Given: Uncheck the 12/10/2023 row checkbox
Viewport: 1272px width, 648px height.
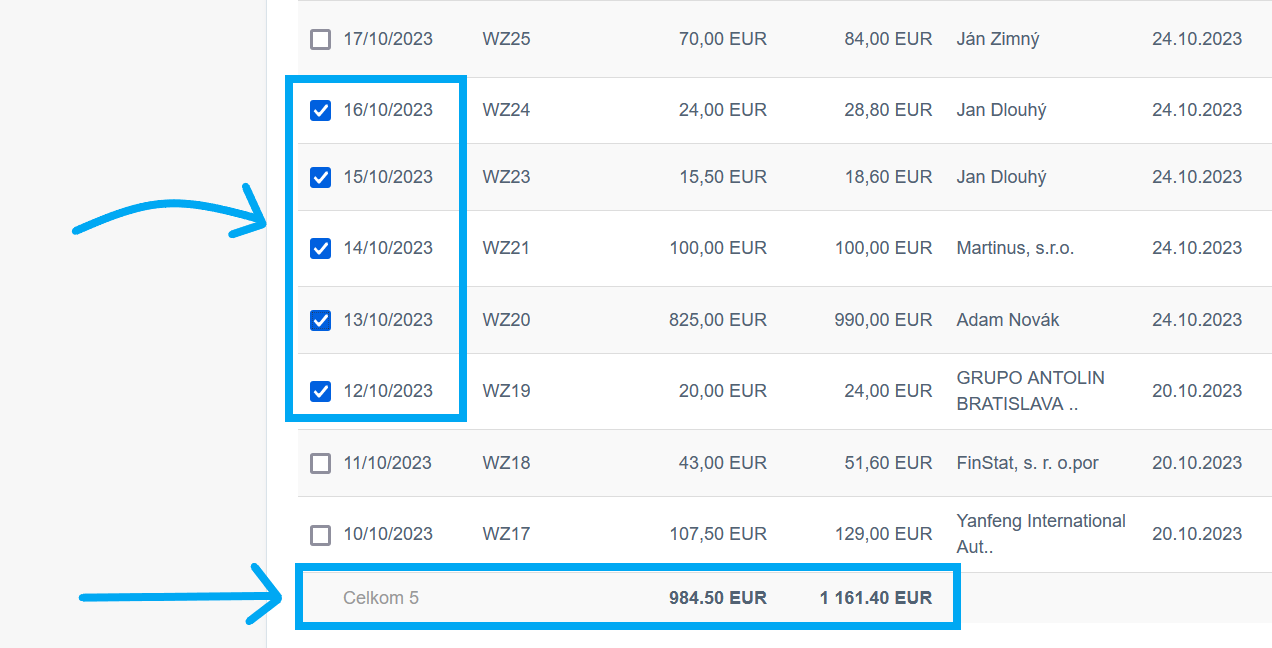Looking at the screenshot, I should pyautogui.click(x=320, y=391).
